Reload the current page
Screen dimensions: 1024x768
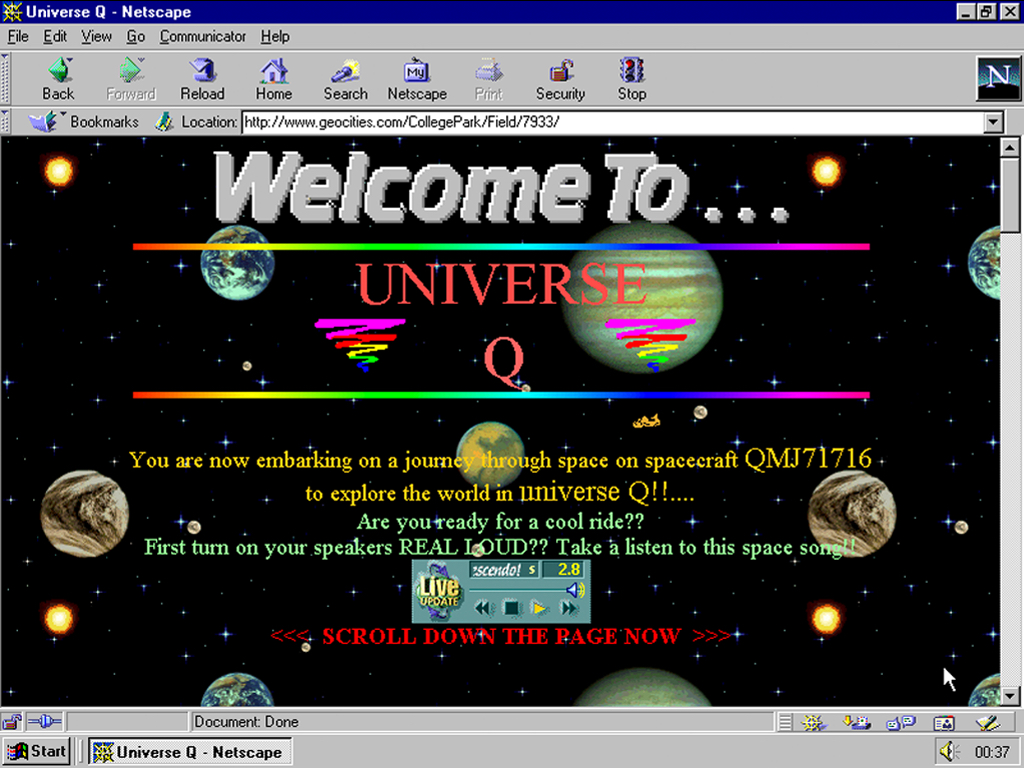202,79
